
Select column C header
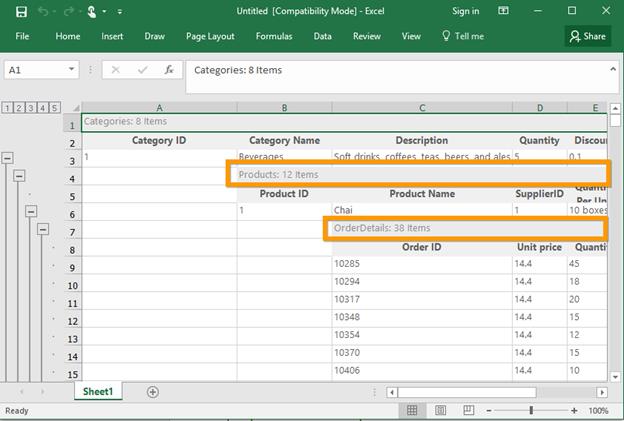[422, 107]
